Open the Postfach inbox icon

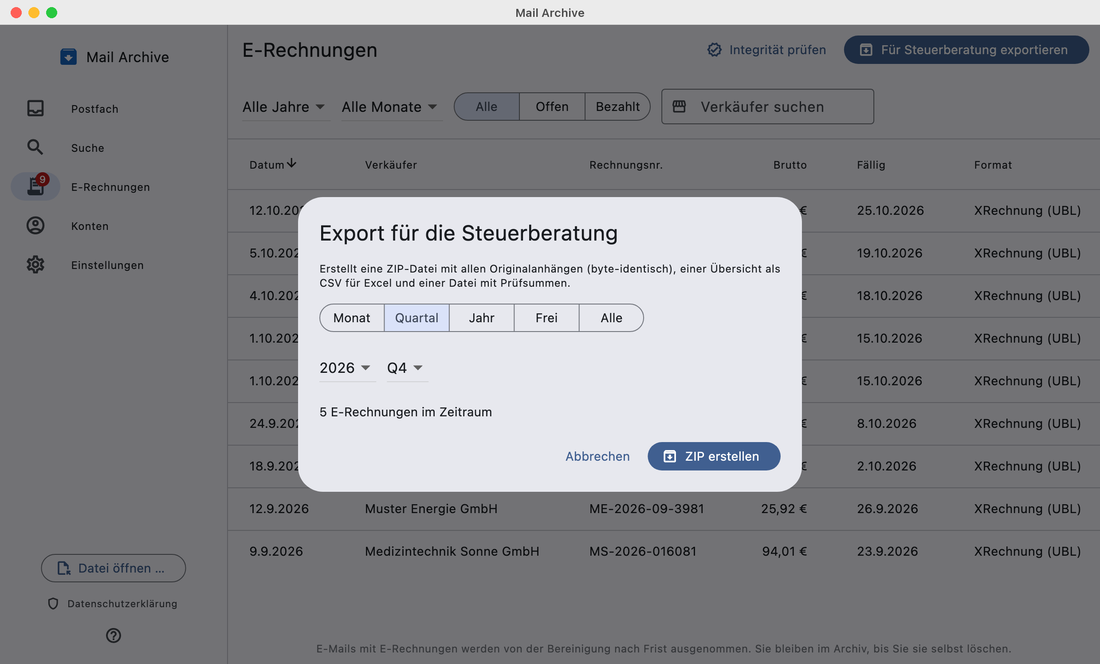coord(35,108)
